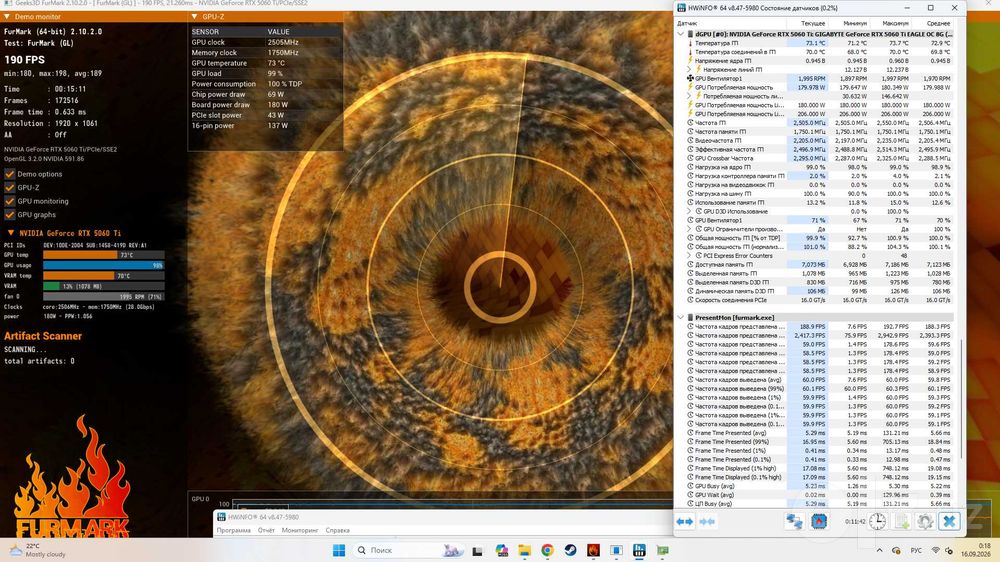Click HWiNFO expand columns double-arrow icon

[684, 521]
